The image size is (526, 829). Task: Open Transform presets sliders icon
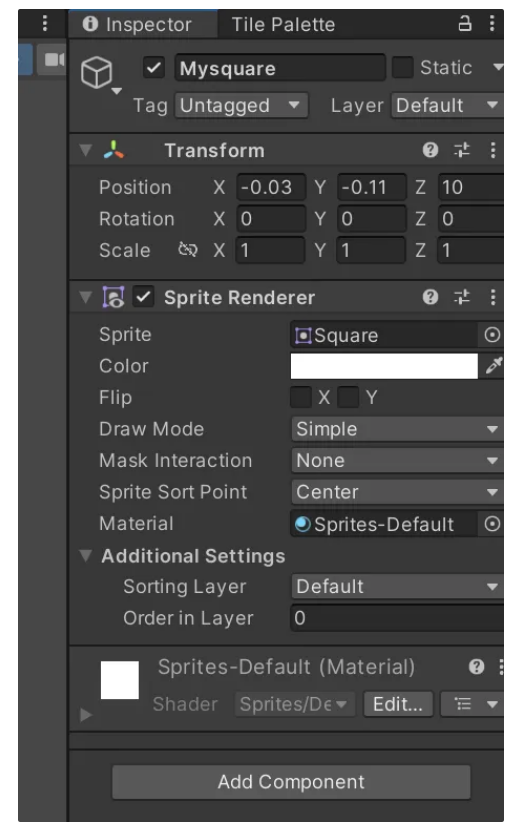click(462, 150)
